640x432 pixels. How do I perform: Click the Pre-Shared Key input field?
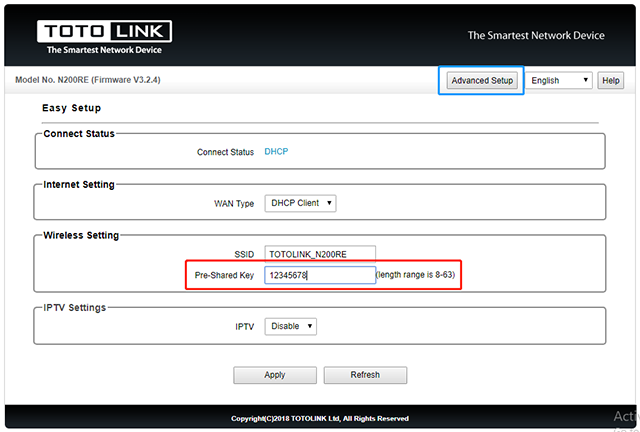coord(320,275)
